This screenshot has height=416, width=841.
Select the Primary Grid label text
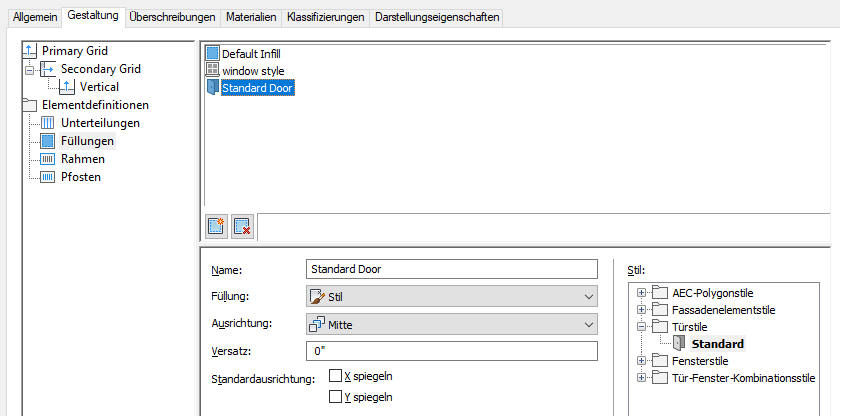pos(75,51)
